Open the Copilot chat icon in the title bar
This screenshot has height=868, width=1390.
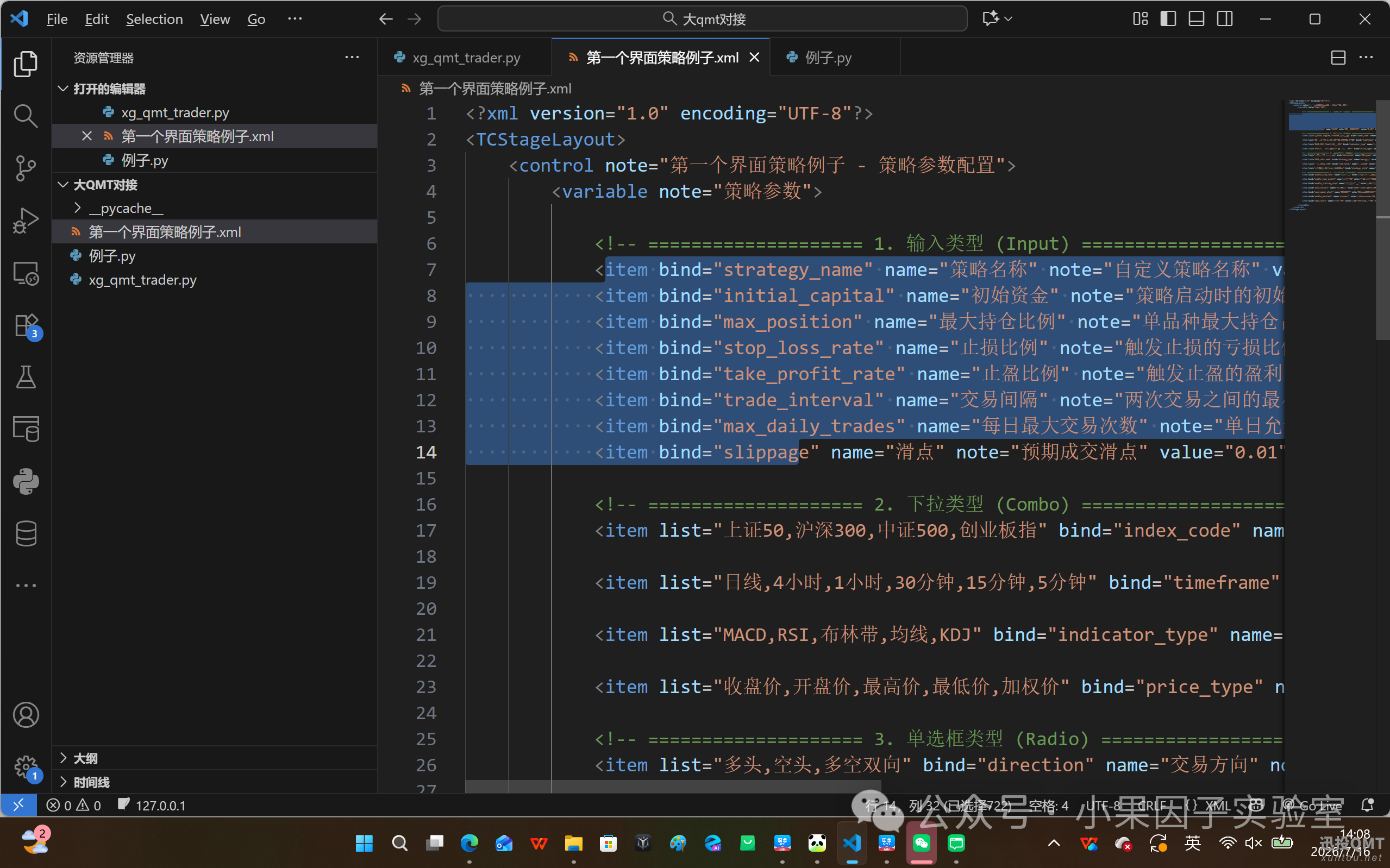tap(990, 19)
